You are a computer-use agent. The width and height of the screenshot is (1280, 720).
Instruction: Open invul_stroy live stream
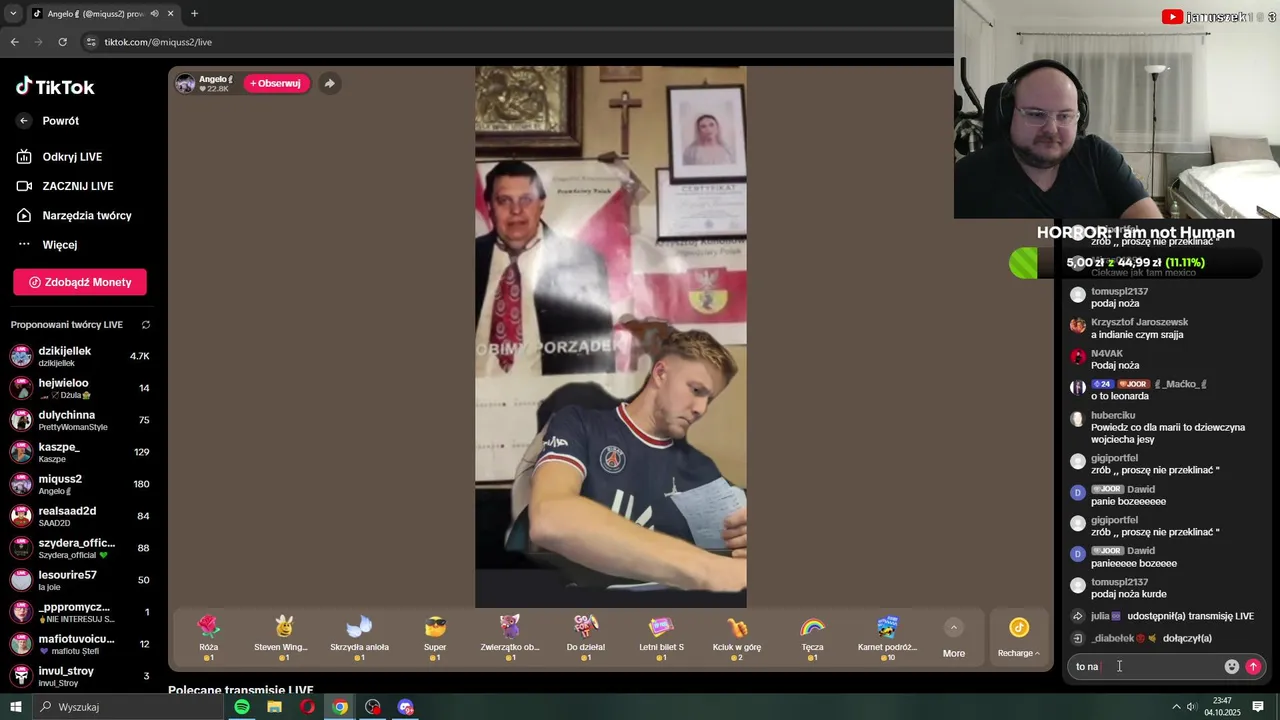pos(80,676)
